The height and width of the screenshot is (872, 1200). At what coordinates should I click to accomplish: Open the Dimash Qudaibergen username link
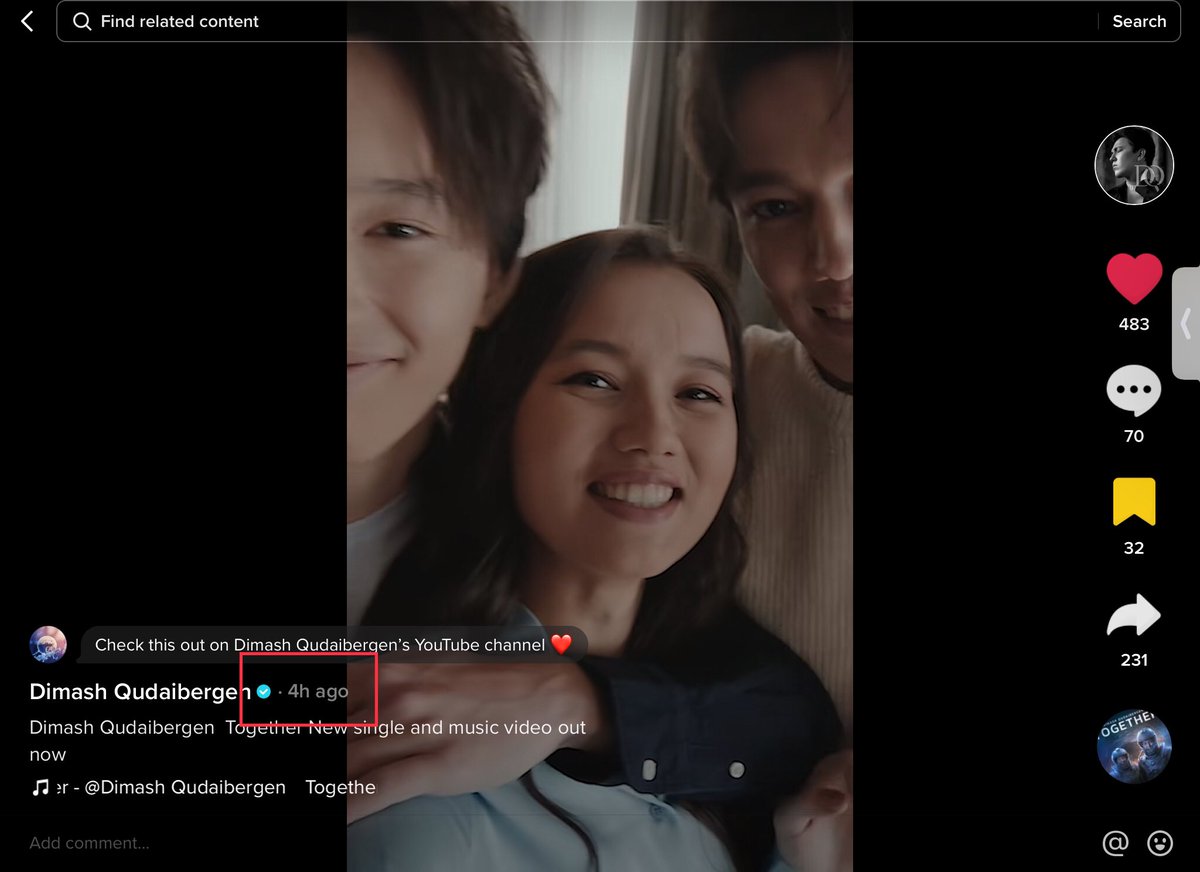[x=140, y=691]
